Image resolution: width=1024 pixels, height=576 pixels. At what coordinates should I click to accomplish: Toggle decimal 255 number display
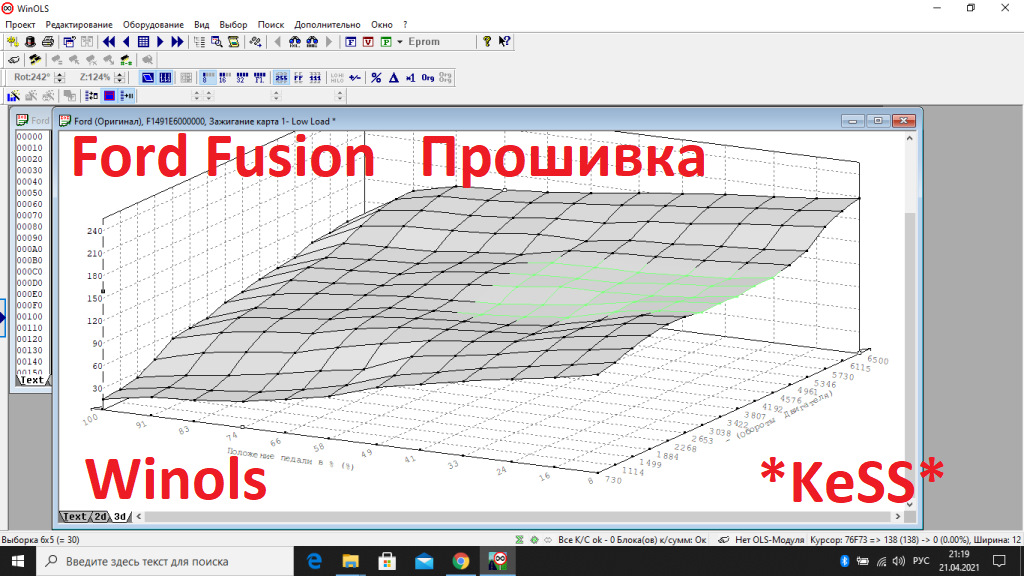(281, 78)
